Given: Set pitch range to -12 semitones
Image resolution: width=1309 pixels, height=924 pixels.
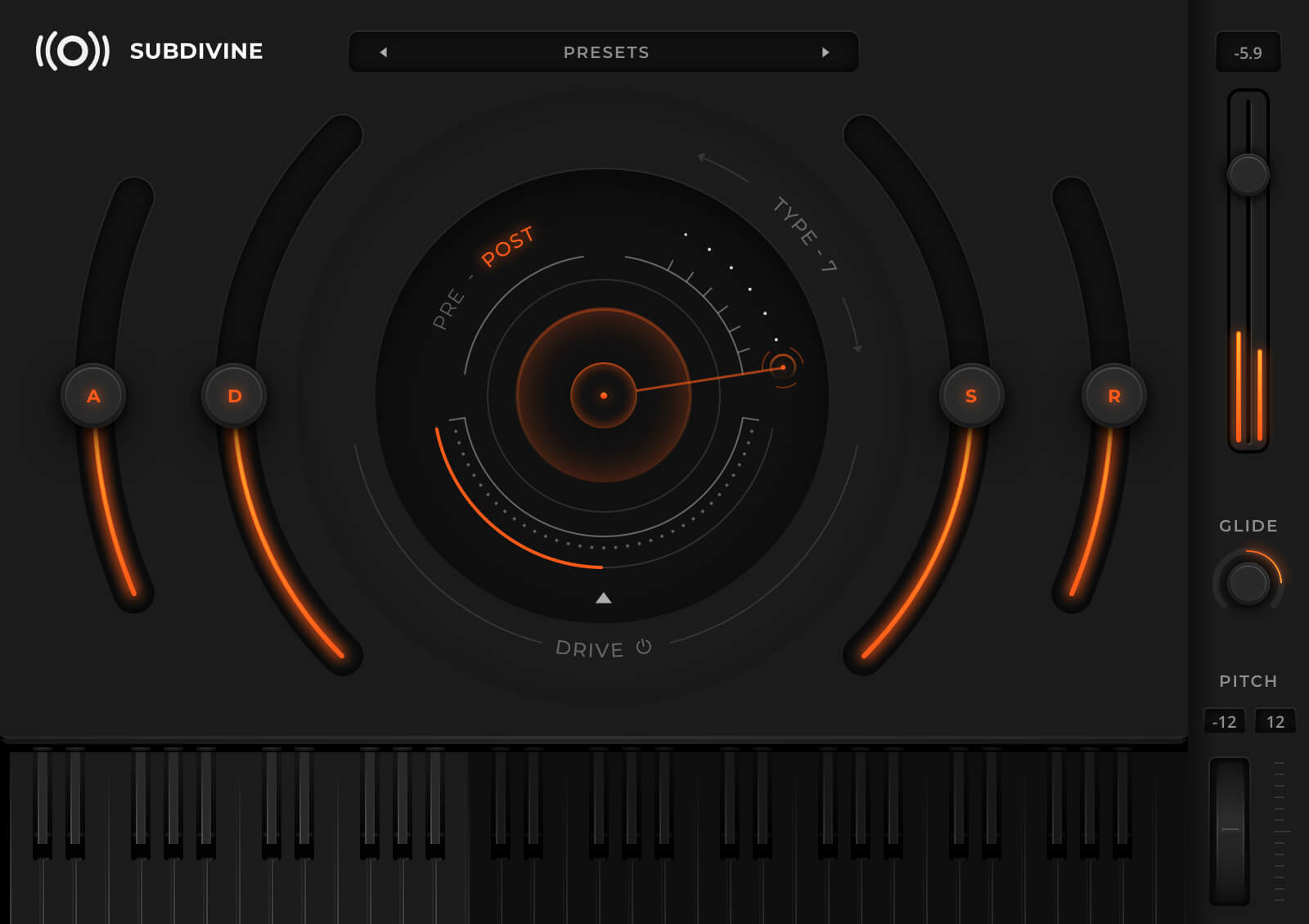Looking at the screenshot, I should point(1223,721).
